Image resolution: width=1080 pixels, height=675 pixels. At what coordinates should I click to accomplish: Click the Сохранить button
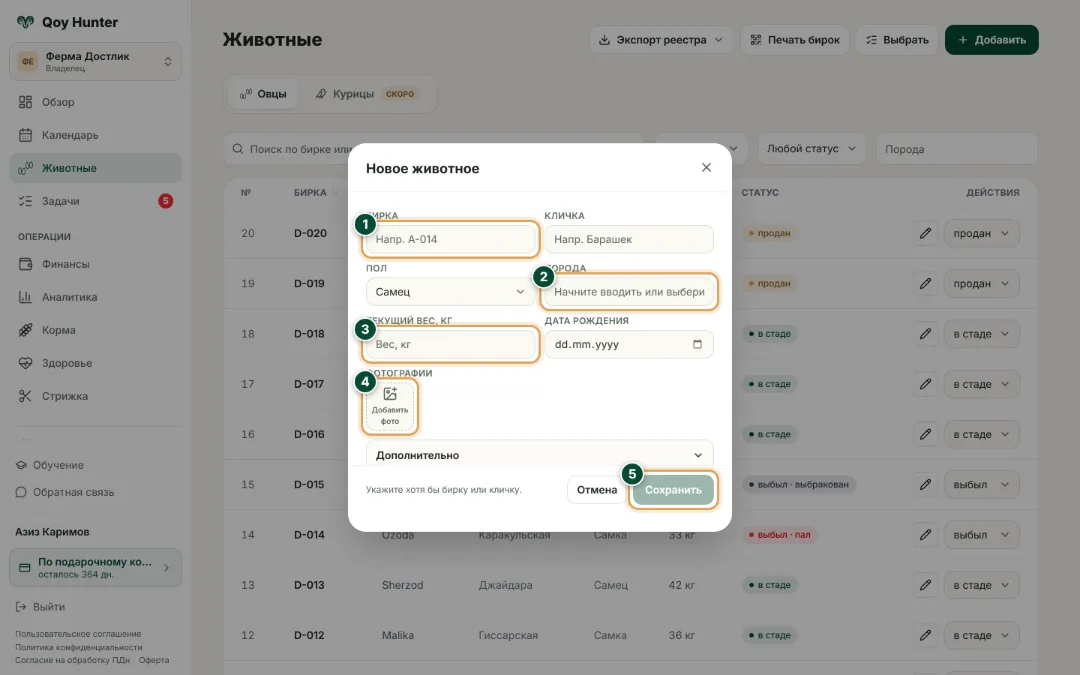click(x=673, y=490)
